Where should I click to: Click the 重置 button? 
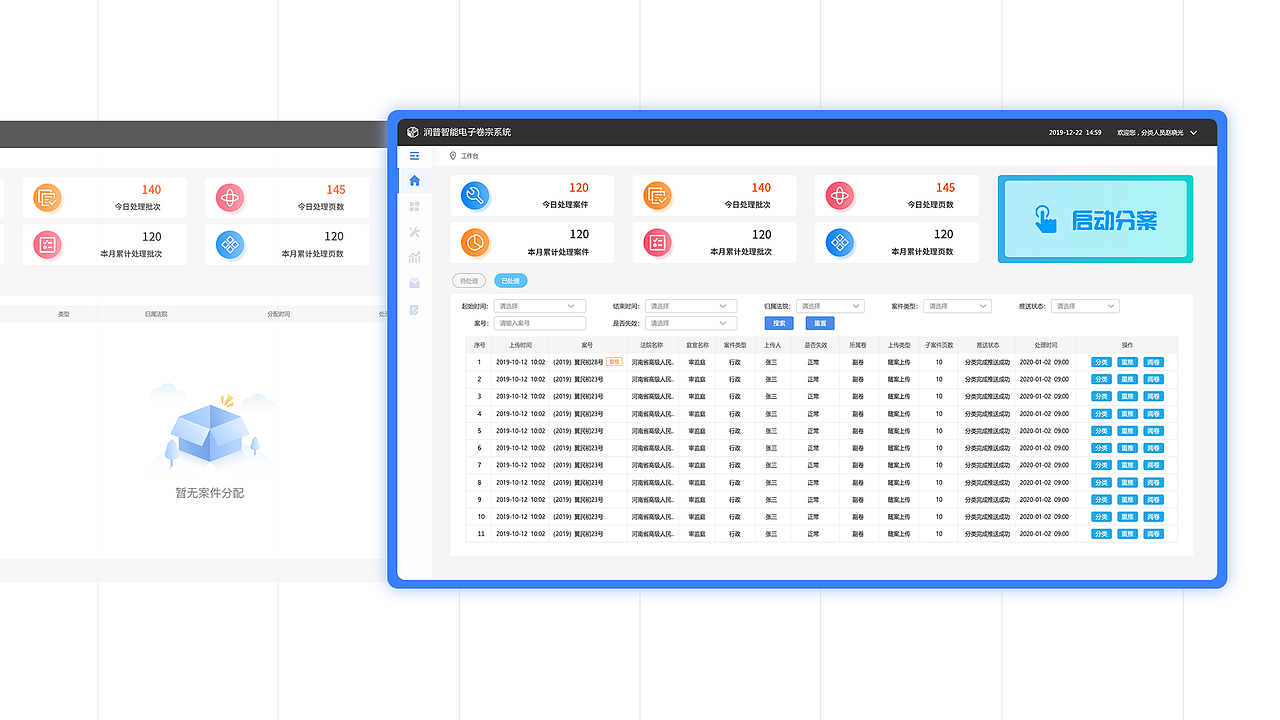point(820,323)
